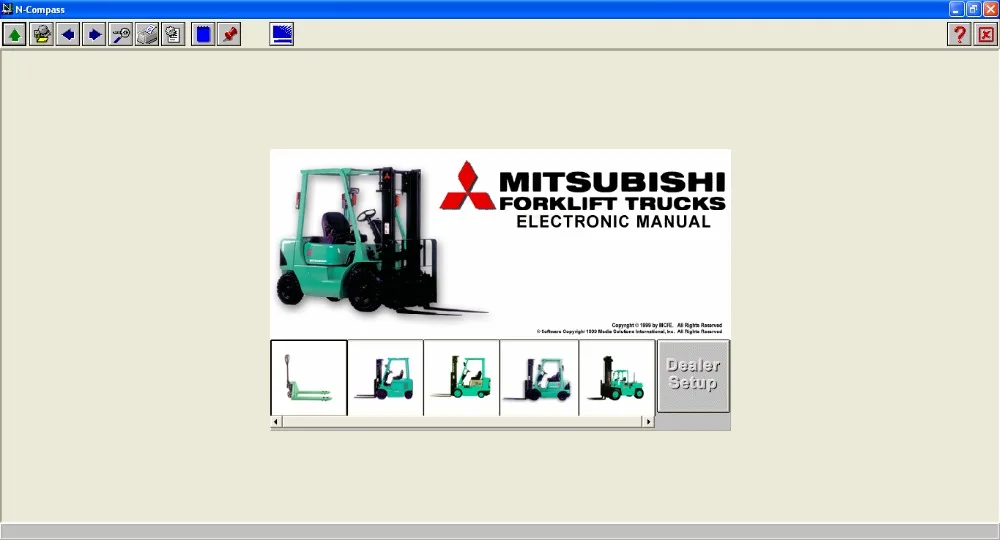
Task: Click the blue screen display icon
Action: [281, 34]
